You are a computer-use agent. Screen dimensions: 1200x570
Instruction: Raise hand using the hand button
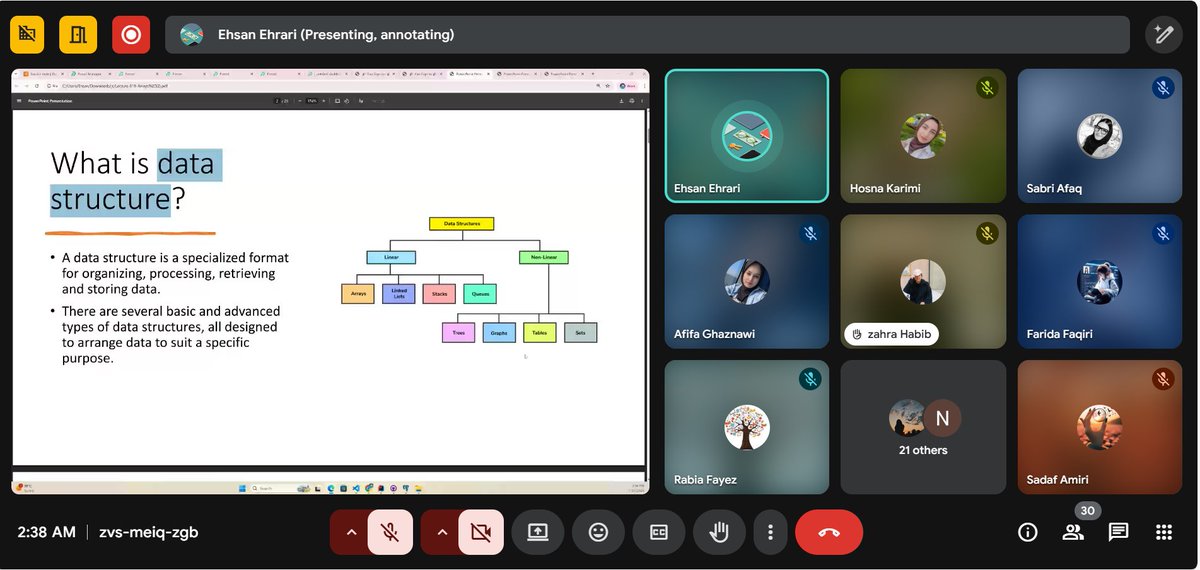pyautogui.click(x=719, y=532)
